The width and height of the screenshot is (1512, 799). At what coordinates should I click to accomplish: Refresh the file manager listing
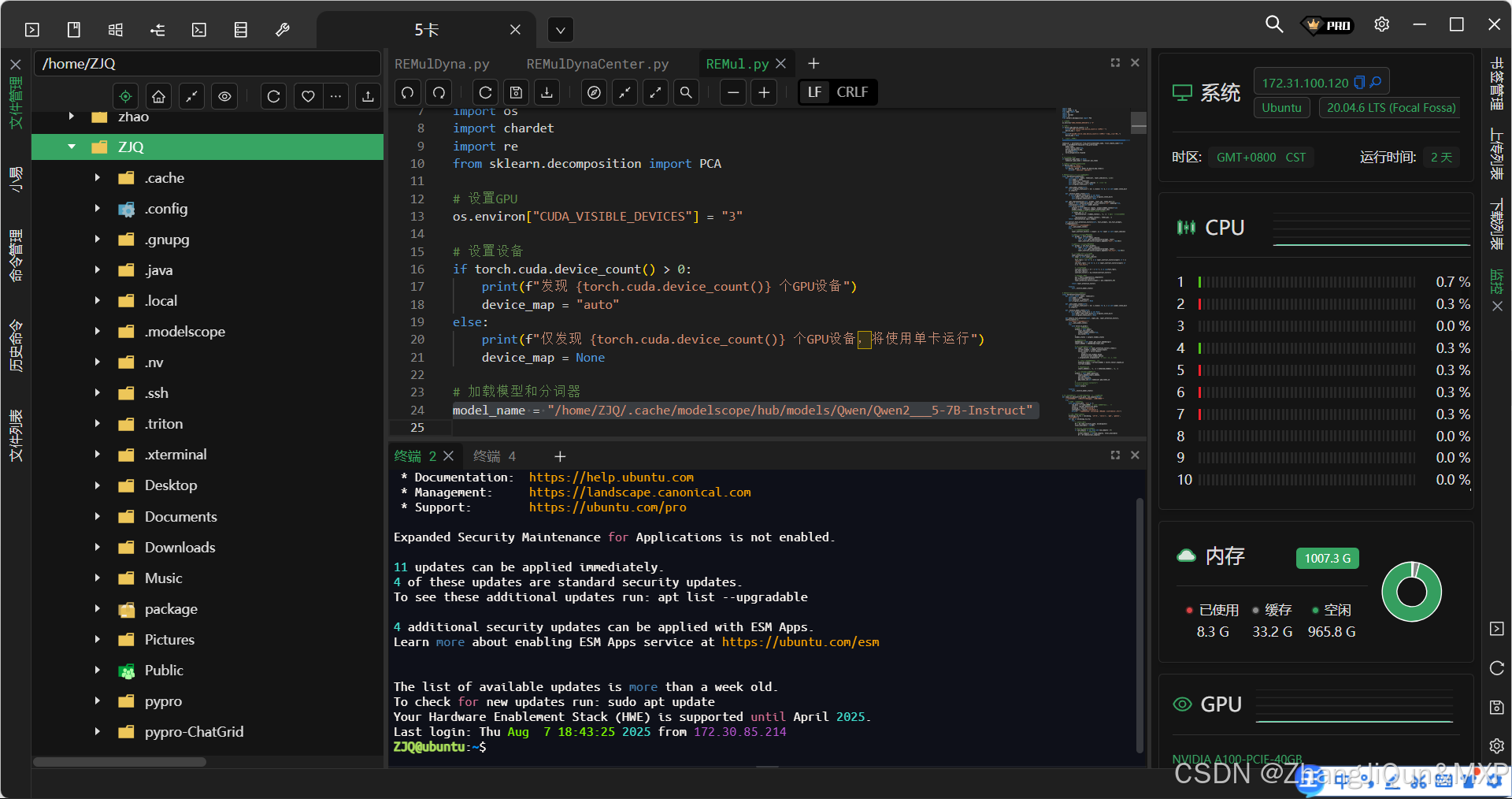[273, 96]
